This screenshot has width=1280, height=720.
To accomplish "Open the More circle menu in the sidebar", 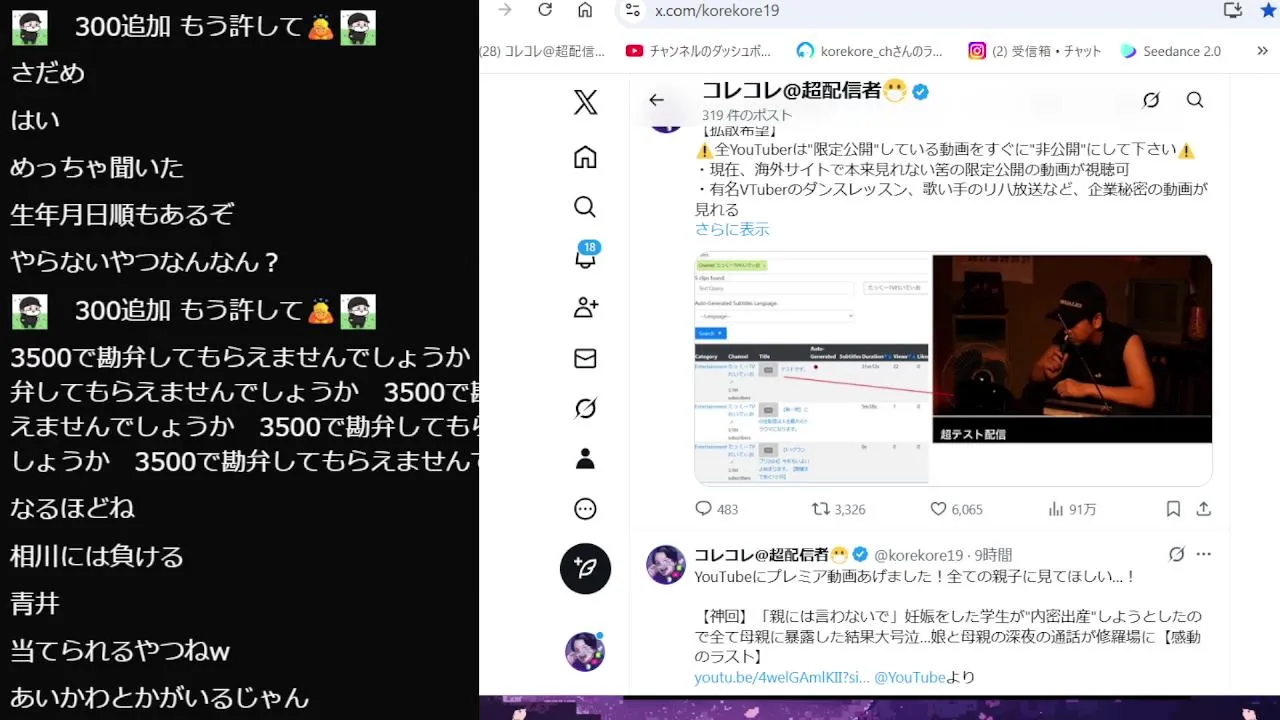I will (586, 509).
